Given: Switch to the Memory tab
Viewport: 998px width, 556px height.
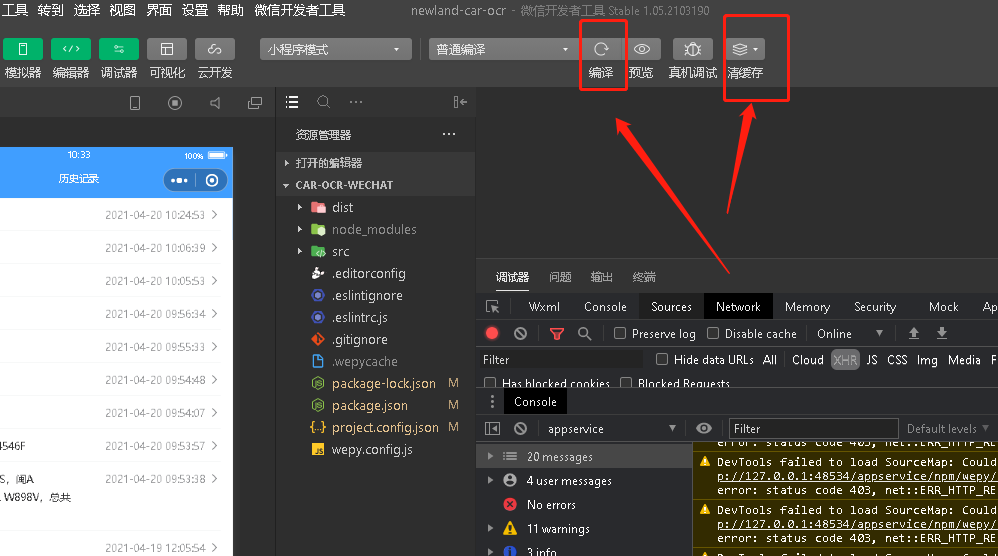Looking at the screenshot, I should tap(808, 307).
